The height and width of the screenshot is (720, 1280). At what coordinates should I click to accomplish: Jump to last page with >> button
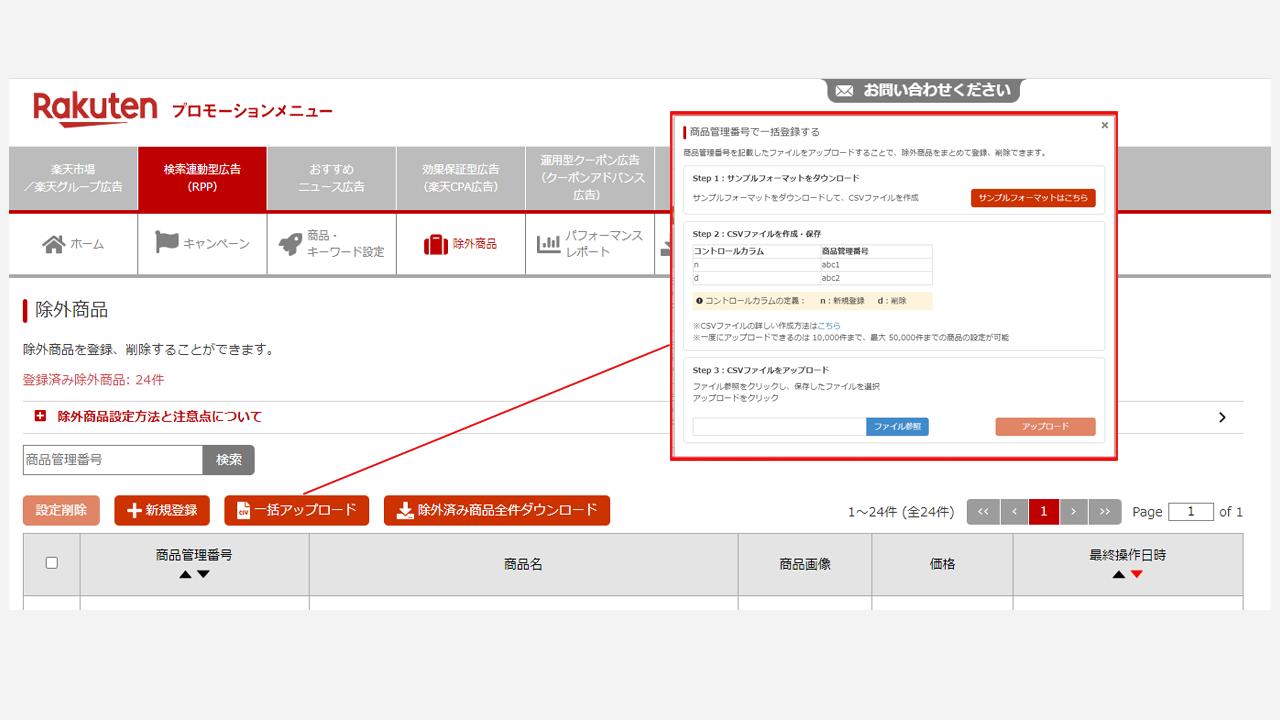(x=1105, y=511)
